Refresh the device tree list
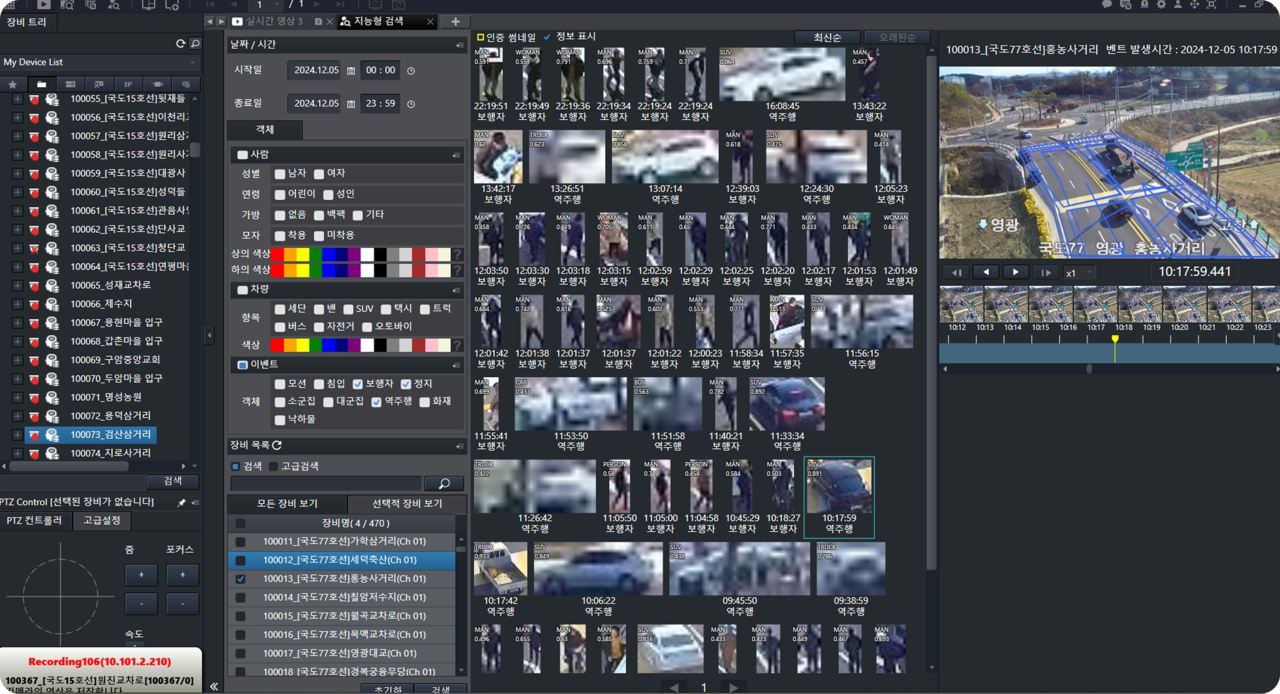 click(180, 44)
